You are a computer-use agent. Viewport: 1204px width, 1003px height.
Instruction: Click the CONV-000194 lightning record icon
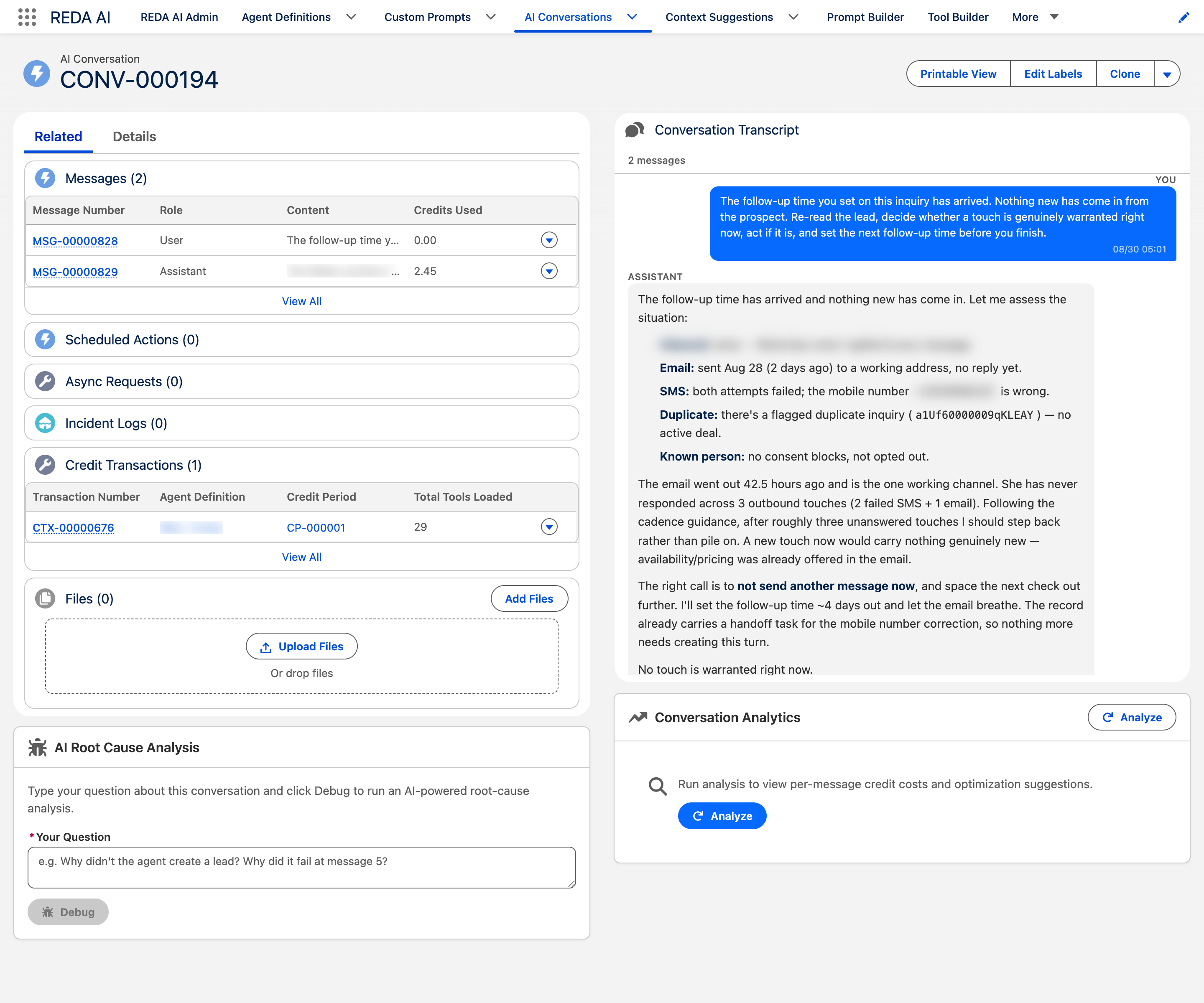pyautogui.click(x=37, y=74)
